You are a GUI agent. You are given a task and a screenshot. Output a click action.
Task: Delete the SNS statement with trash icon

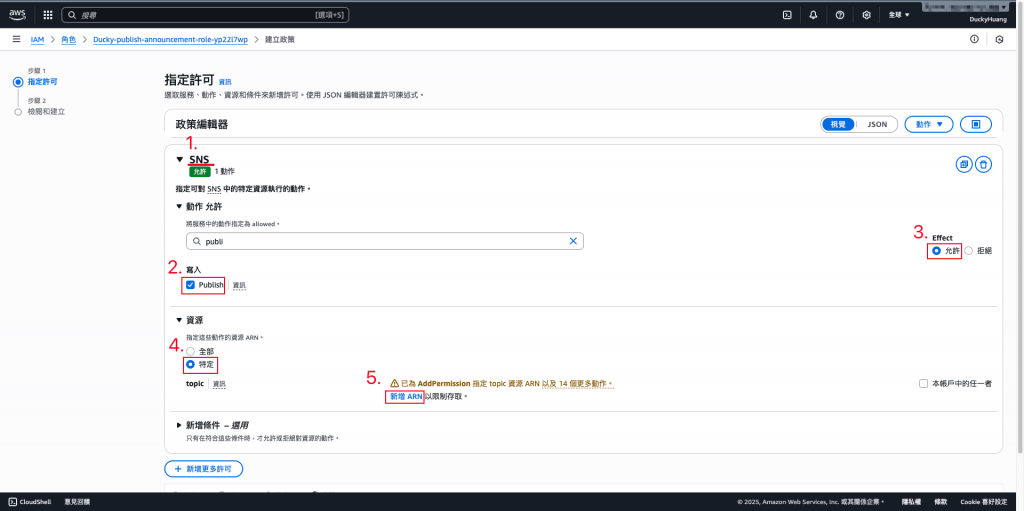[x=984, y=165]
